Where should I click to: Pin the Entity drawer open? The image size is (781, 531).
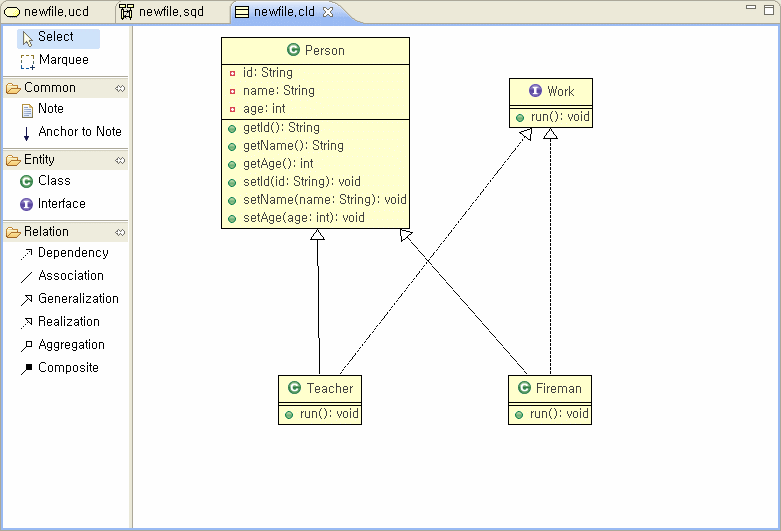click(120, 160)
